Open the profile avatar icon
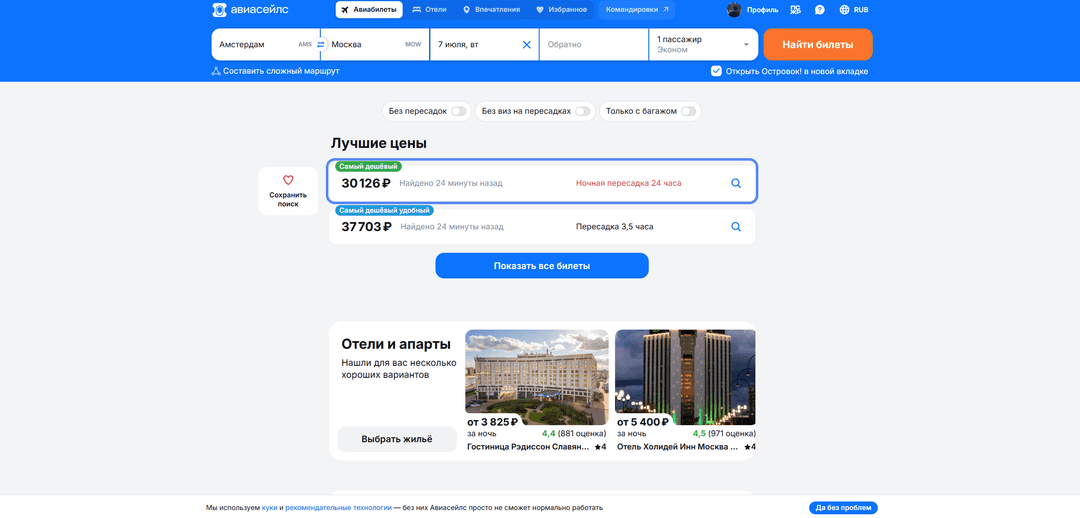 734,10
